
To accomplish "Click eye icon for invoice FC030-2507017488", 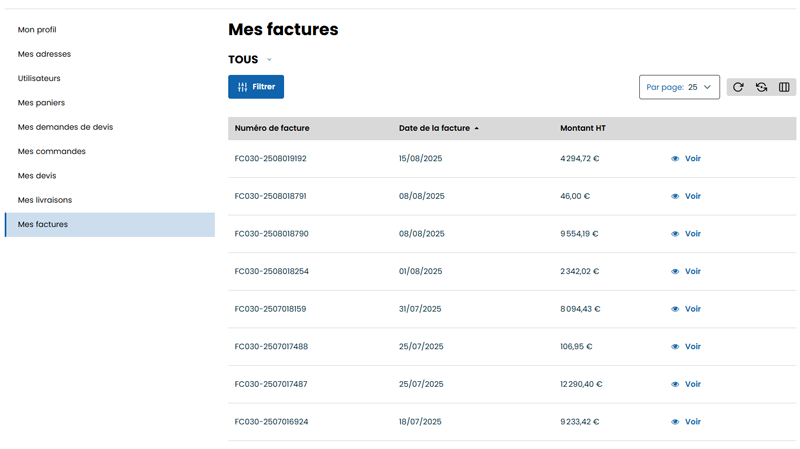I will tap(675, 347).
